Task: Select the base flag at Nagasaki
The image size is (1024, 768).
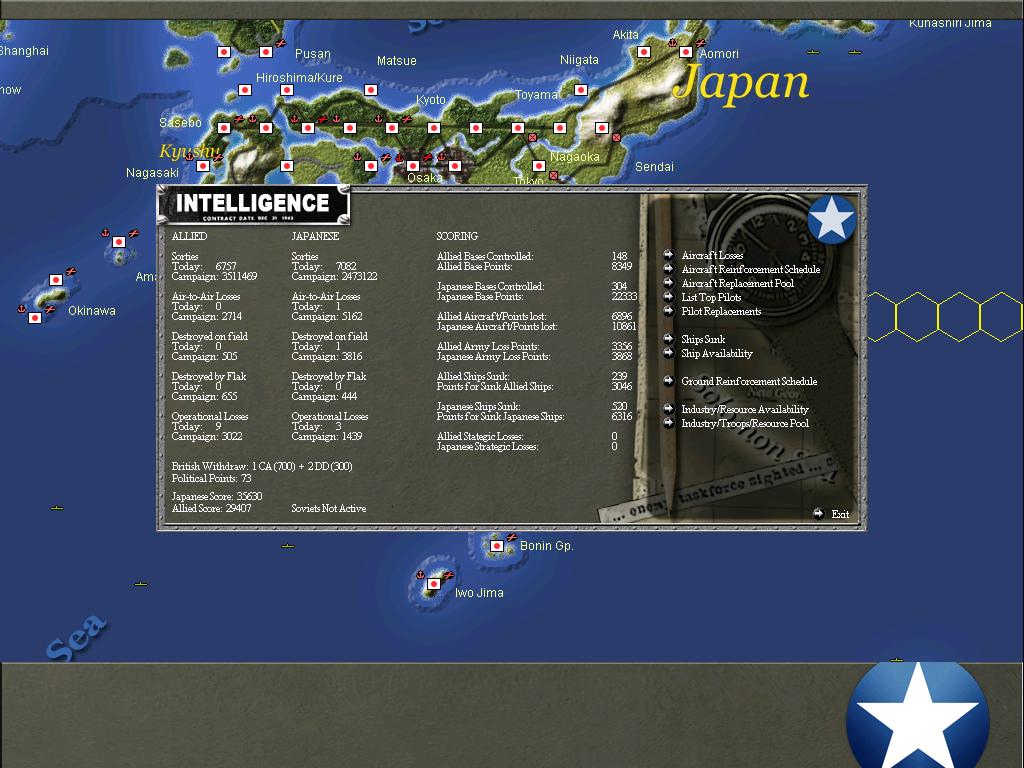Action: [203, 166]
